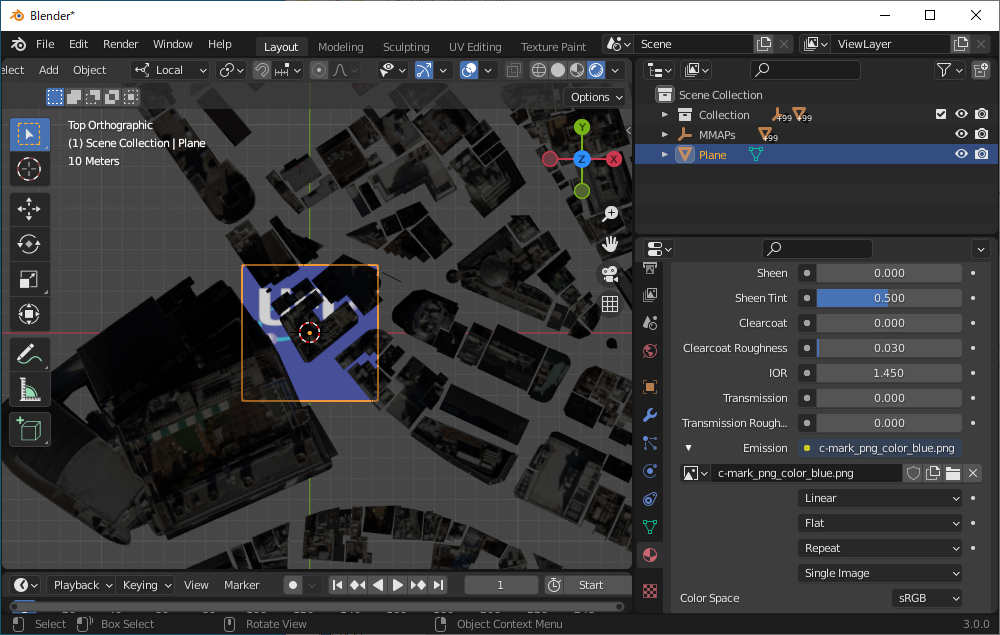Activate the 3D Cursor tool
1000x635 pixels.
click(x=29, y=170)
